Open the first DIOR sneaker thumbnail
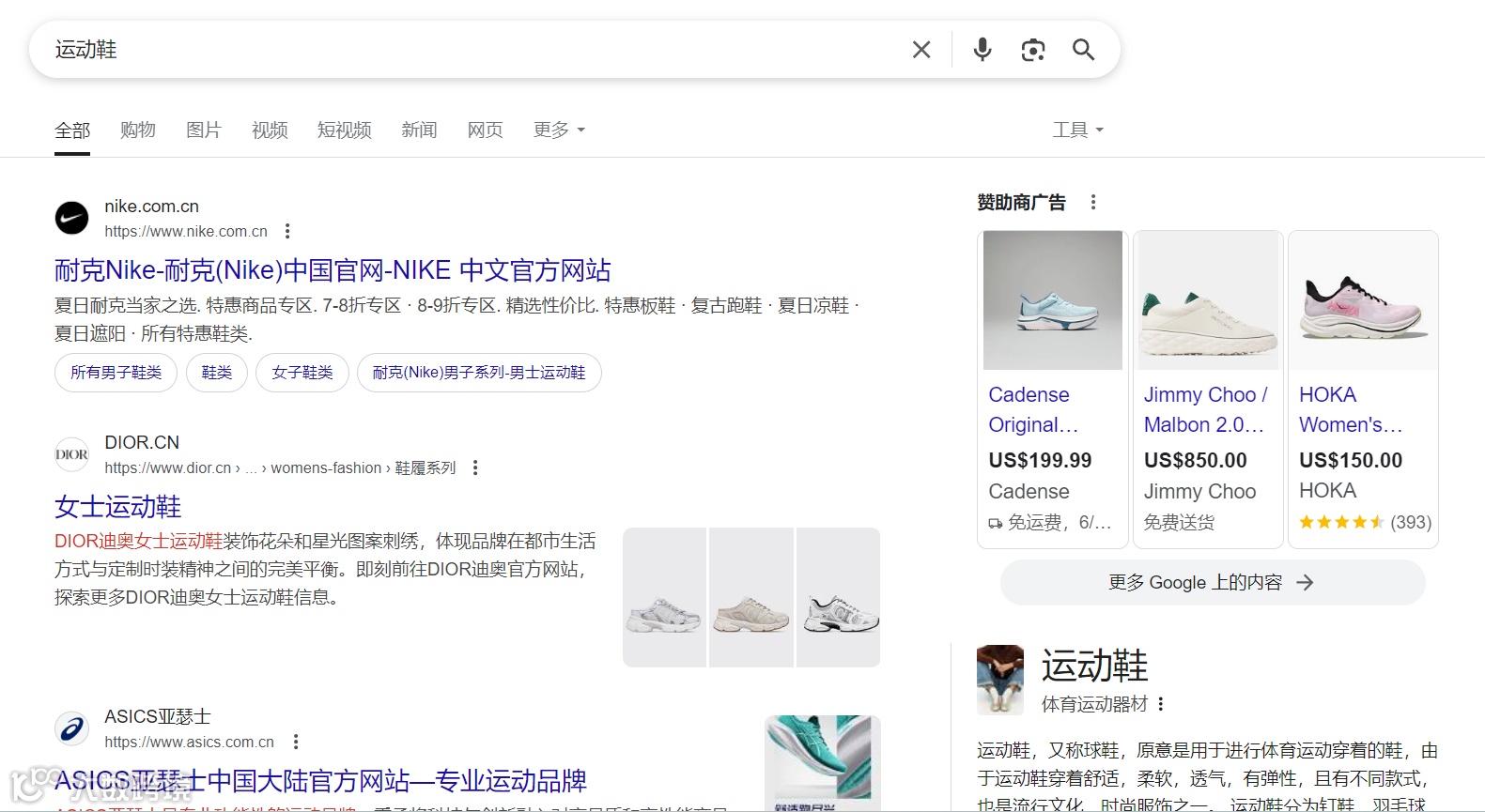The width and height of the screenshot is (1485, 812). (664, 598)
